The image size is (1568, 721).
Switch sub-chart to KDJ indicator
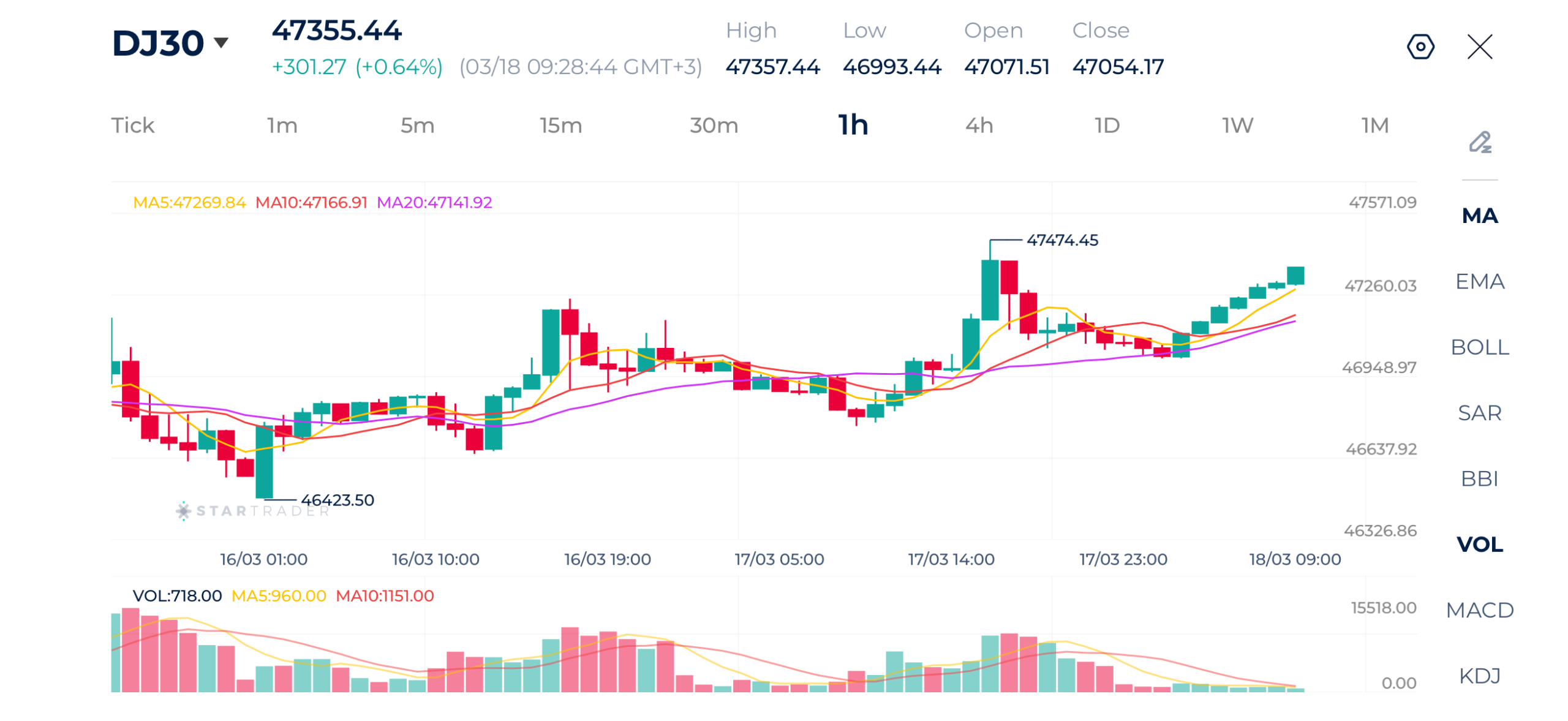pos(1479,675)
